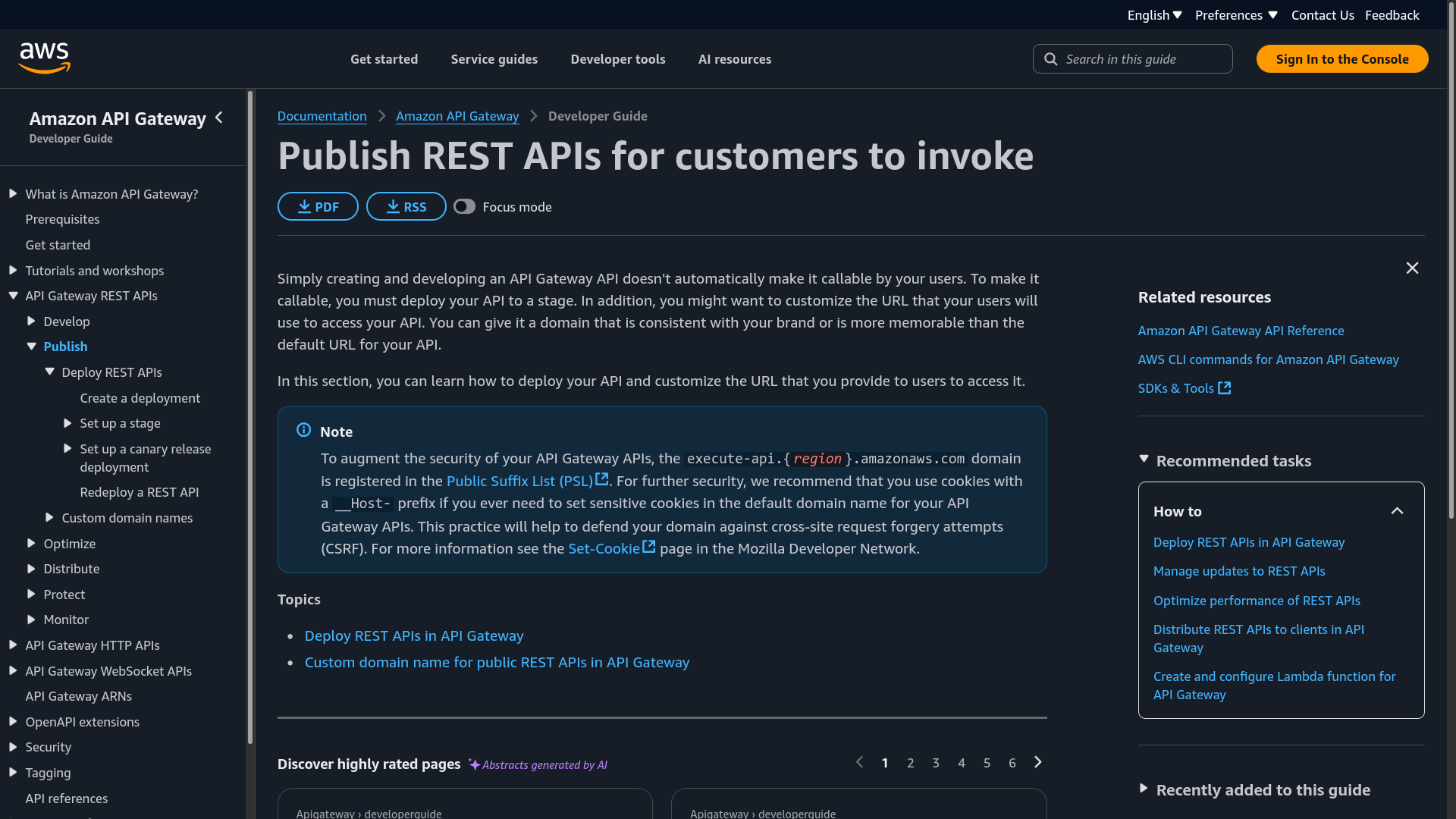Open SDKs & Tools external link icon
1456x819 pixels.
tap(1224, 388)
